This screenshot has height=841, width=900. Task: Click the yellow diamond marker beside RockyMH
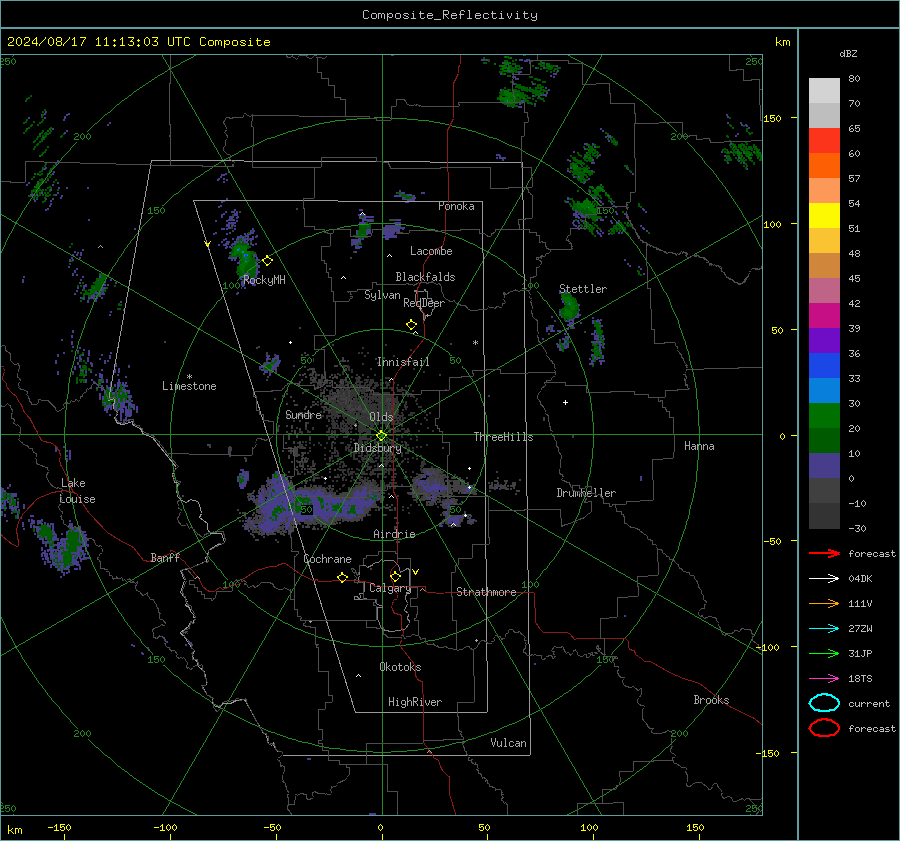(x=267, y=261)
